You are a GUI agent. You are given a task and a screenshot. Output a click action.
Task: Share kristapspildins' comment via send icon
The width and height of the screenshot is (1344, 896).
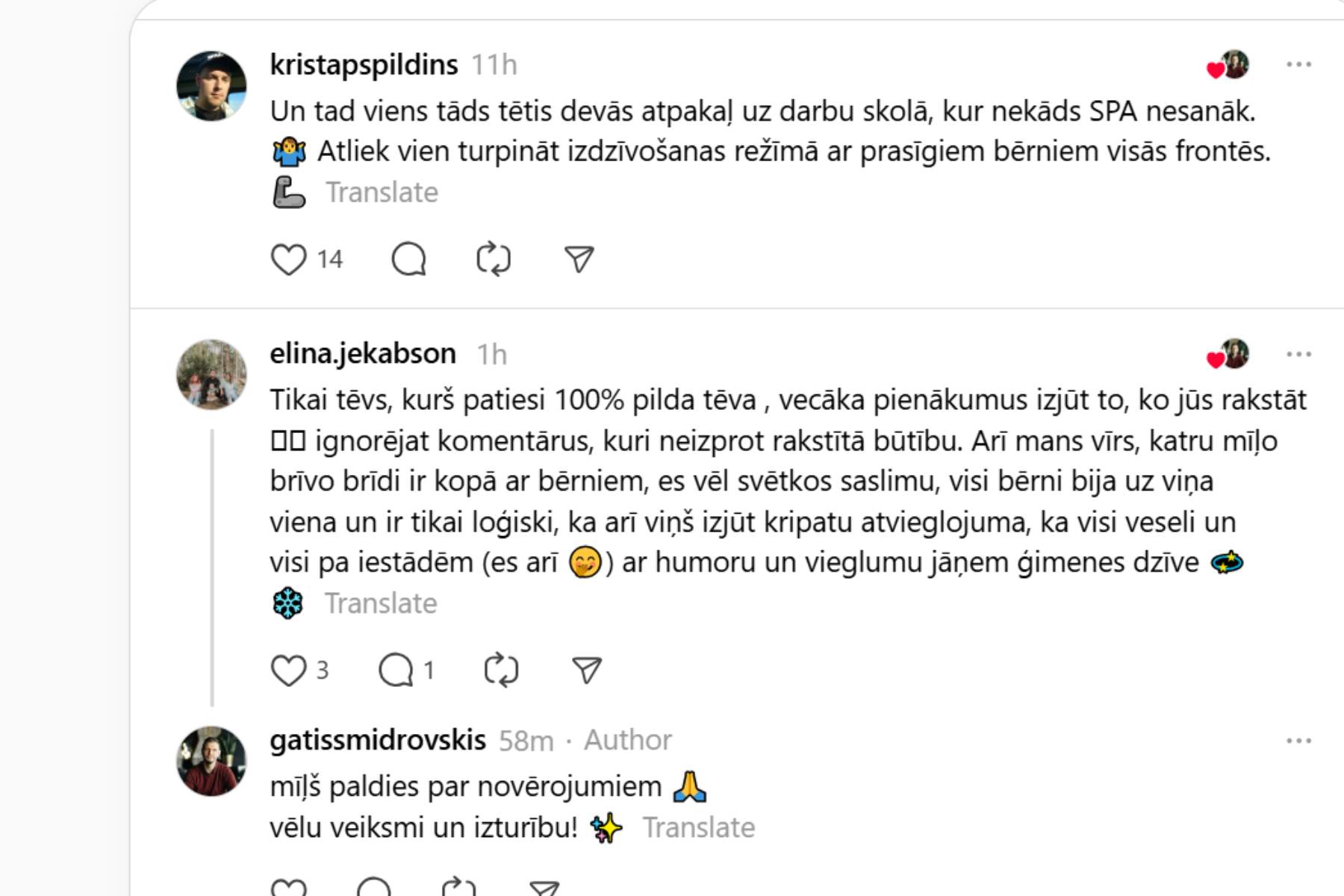579,260
